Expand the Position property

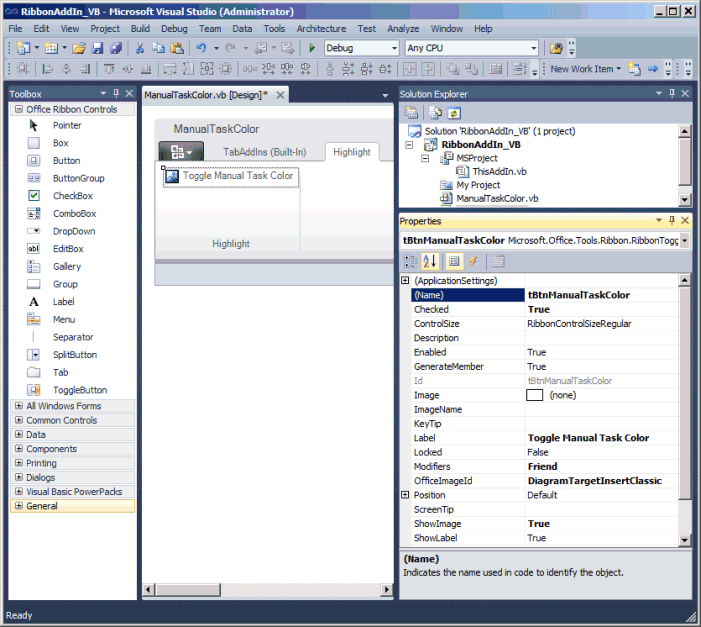[405, 495]
